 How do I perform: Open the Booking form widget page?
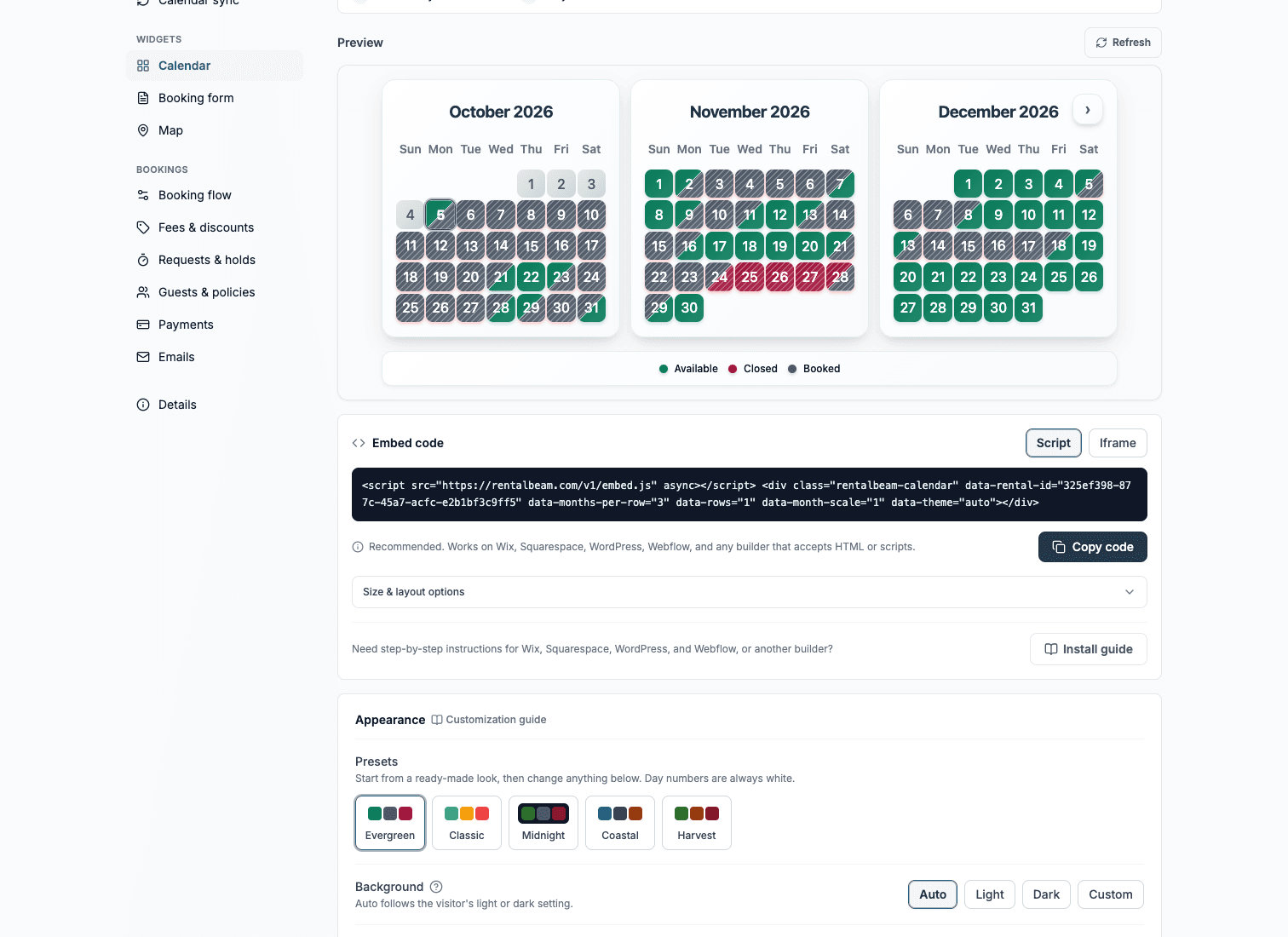215,98
